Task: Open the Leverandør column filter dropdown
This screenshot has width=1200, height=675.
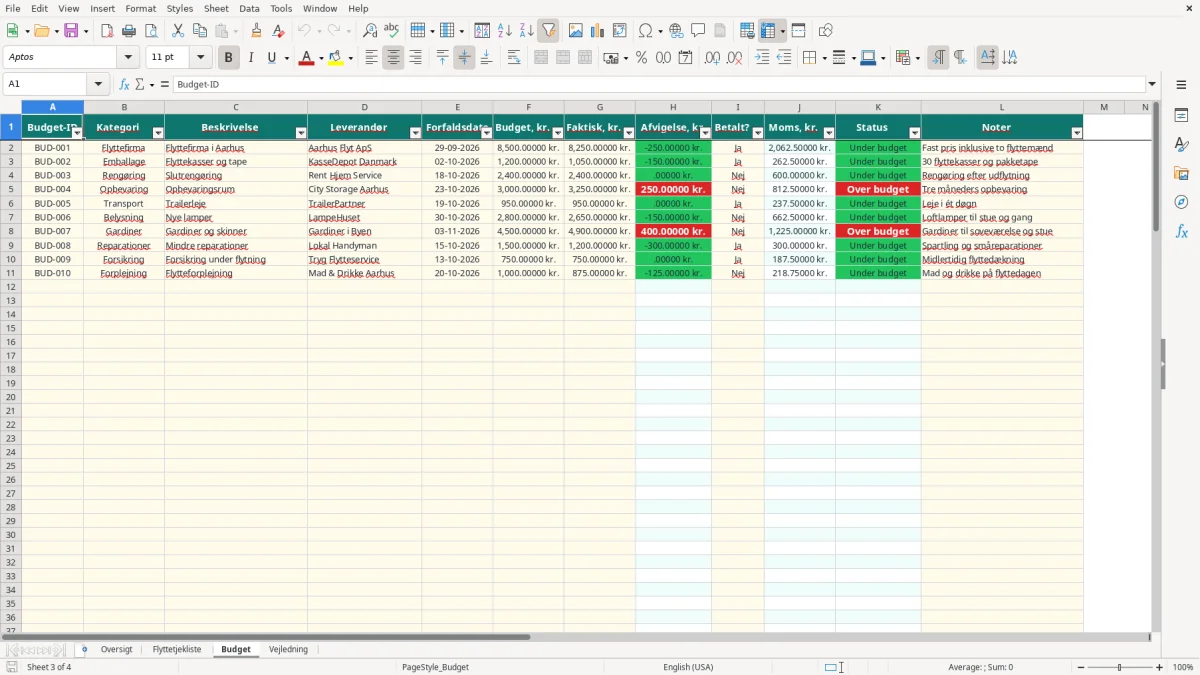Action: point(415,133)
